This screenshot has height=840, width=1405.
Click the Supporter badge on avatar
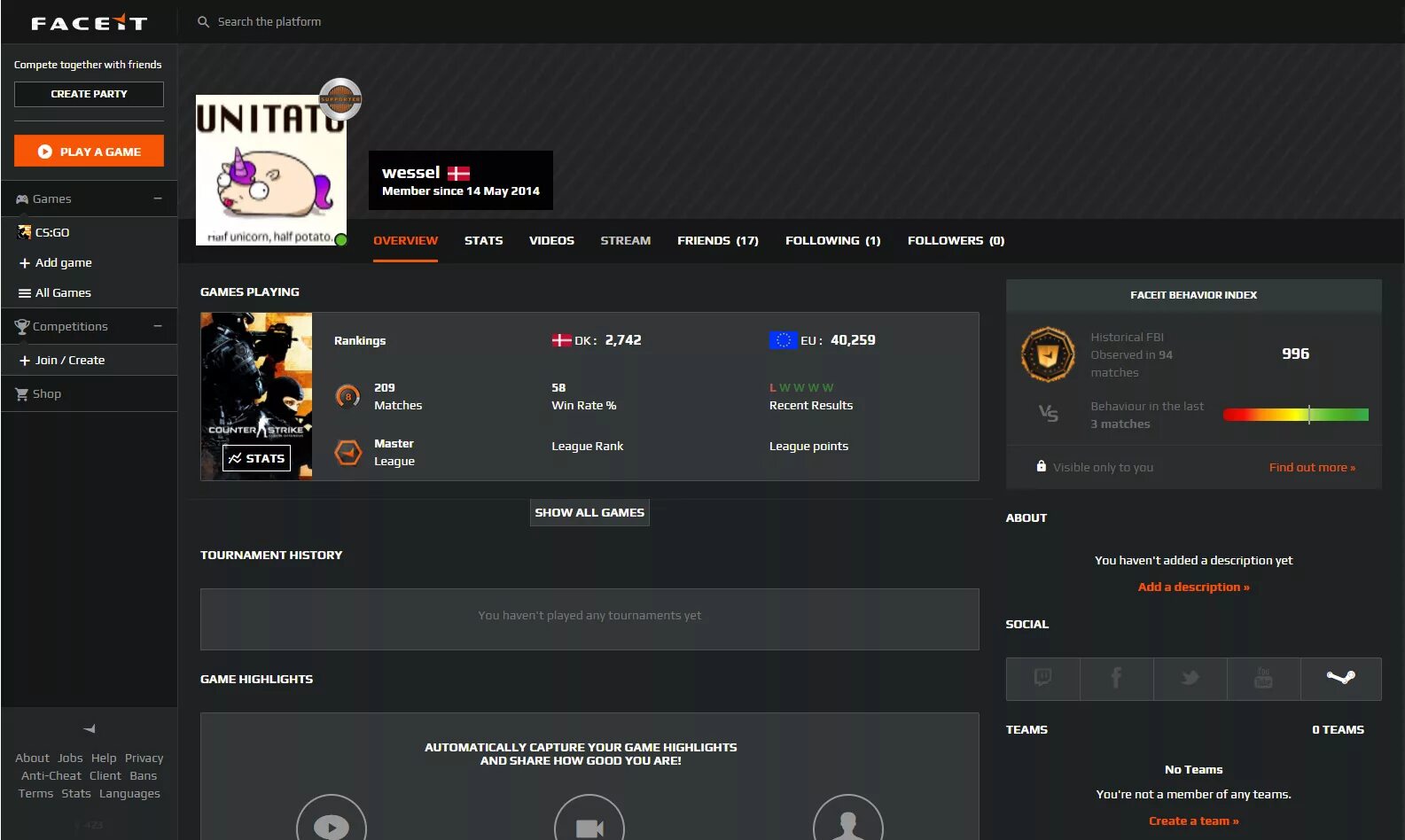pos(340,99)
